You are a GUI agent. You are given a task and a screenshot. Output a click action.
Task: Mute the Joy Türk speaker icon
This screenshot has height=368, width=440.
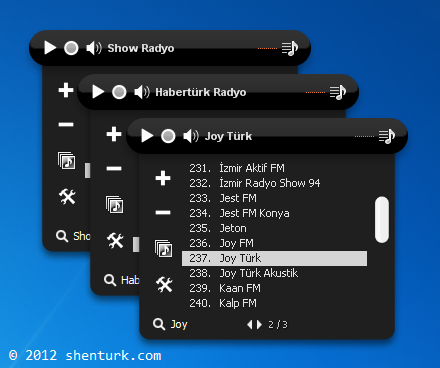[191, 136]
